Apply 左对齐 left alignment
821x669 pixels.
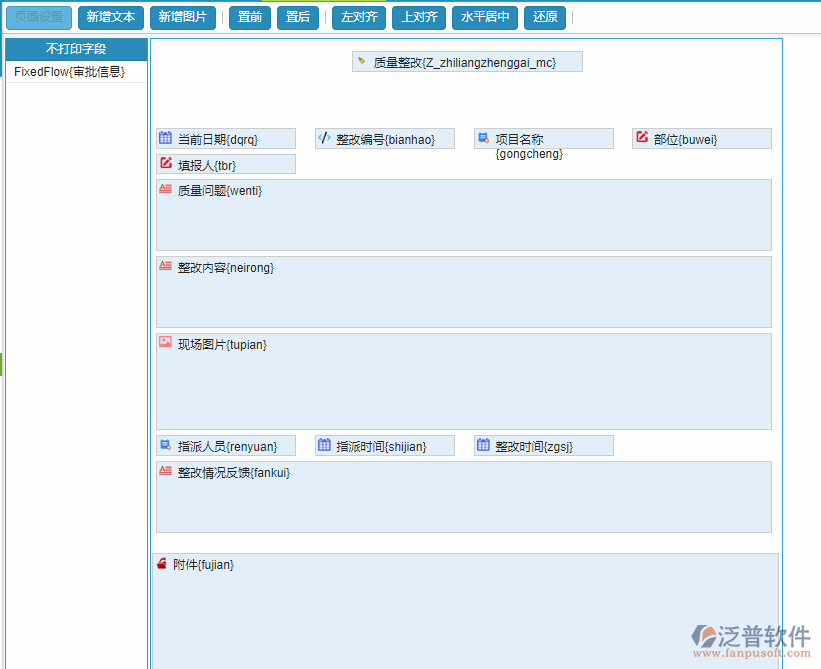pyautogui.click(x=359, y=17)
